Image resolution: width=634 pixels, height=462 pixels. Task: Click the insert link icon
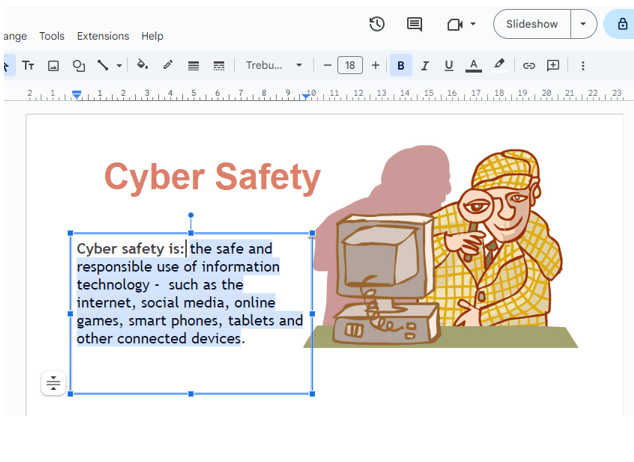[529, 66]
